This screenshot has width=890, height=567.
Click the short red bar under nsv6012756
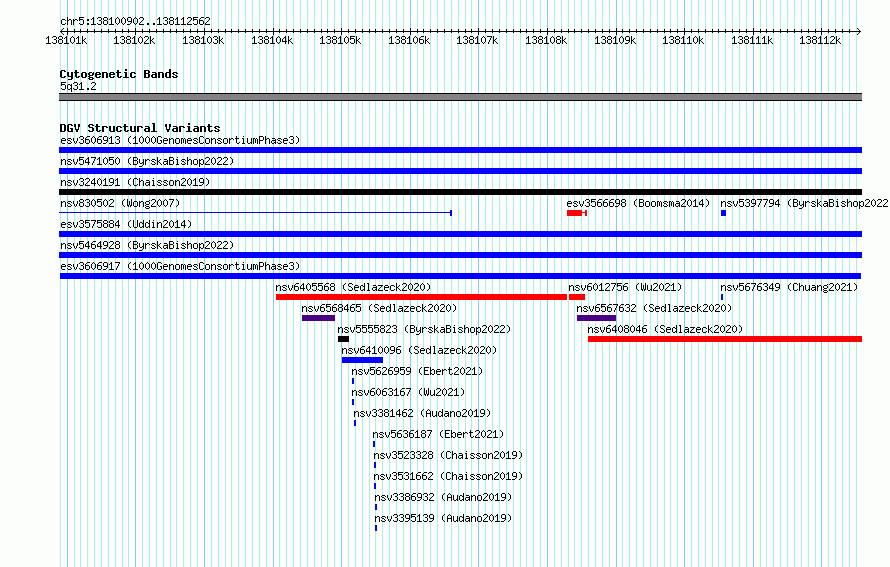(577, 297)
